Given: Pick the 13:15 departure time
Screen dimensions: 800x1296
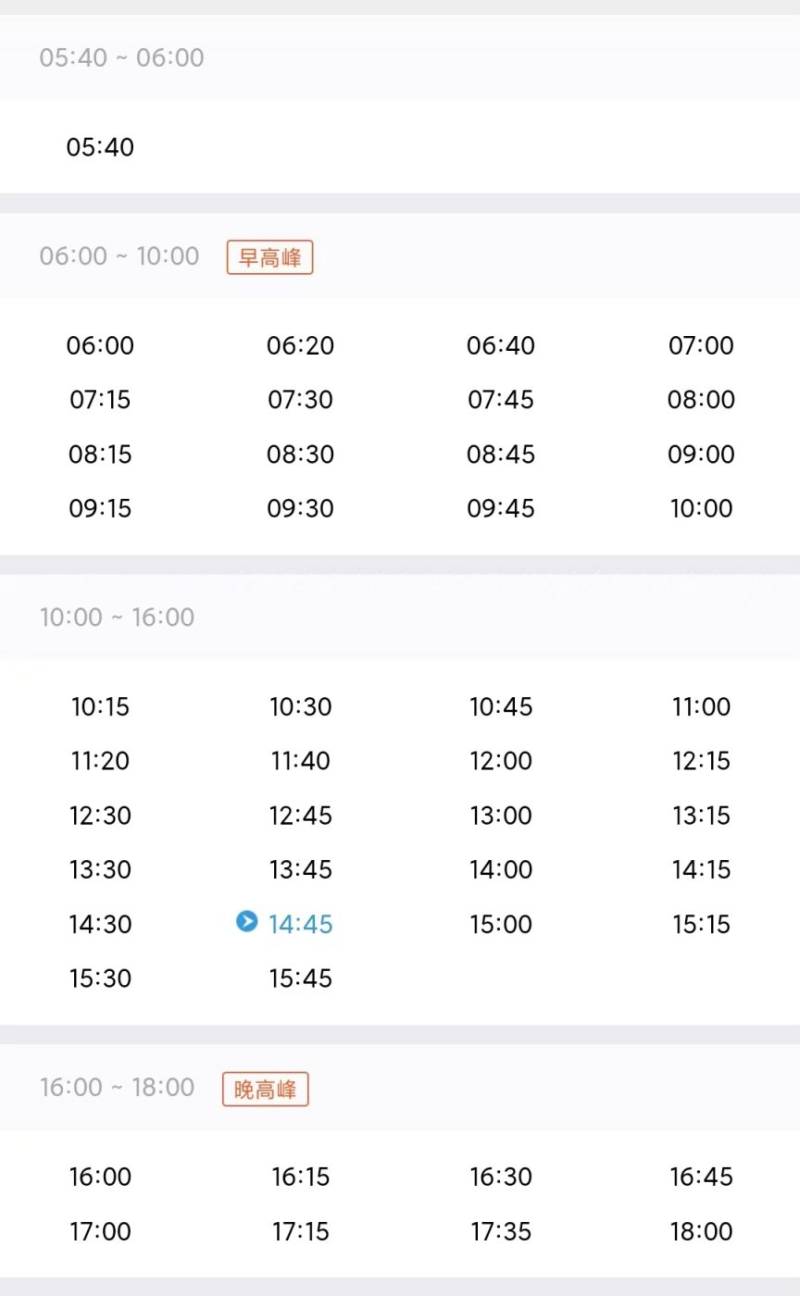Looking at the screenshot, I should tap(701, 815).
